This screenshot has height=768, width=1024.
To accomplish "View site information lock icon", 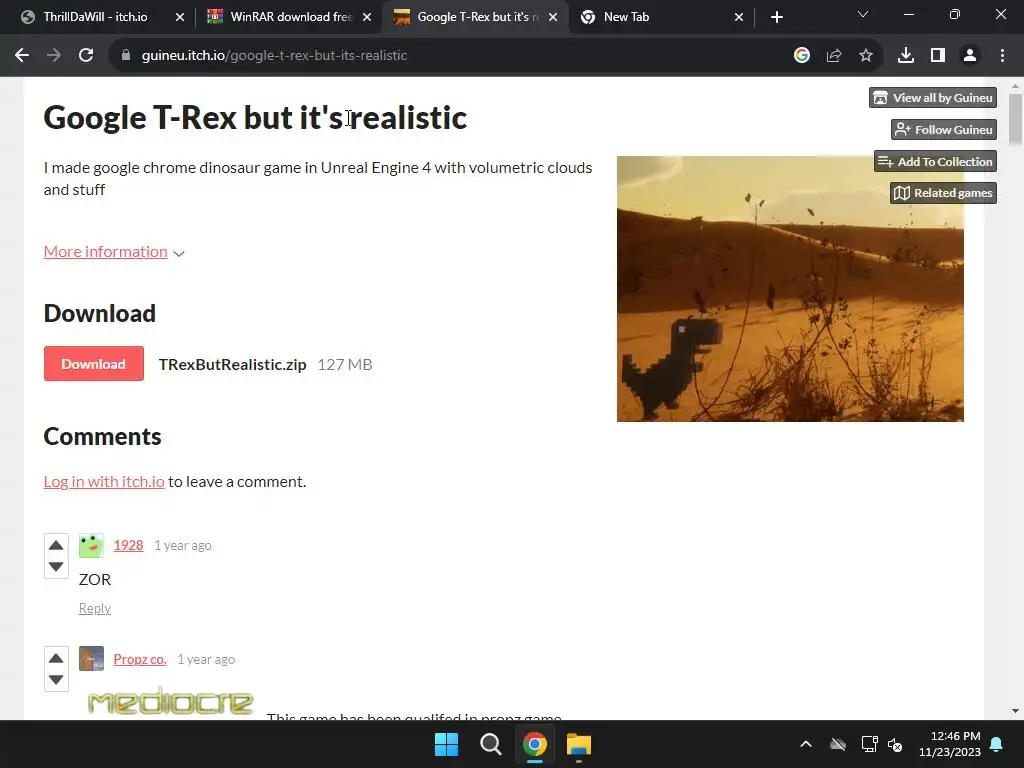I will pyautogui.click(x=126, y=56).
